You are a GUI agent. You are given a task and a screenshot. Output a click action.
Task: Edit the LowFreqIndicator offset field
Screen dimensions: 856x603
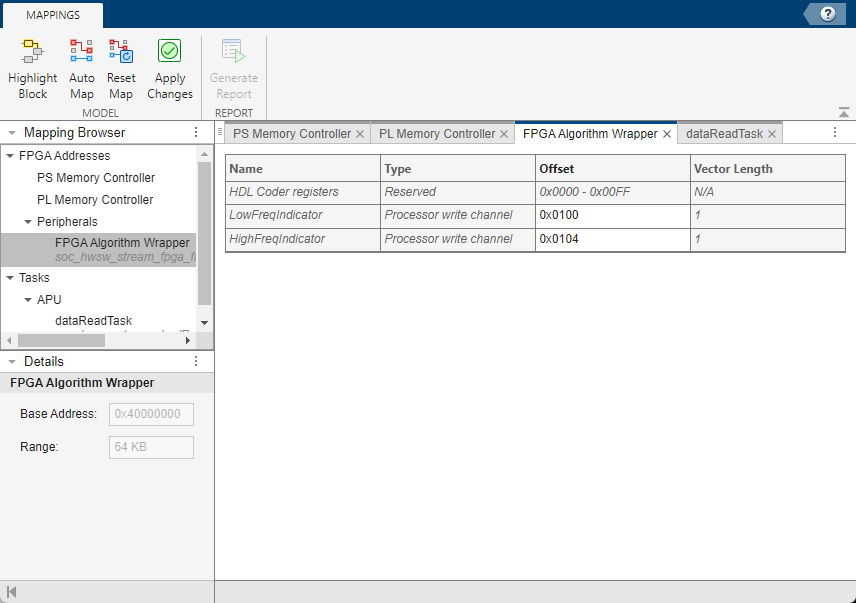(x=612, y=215)
